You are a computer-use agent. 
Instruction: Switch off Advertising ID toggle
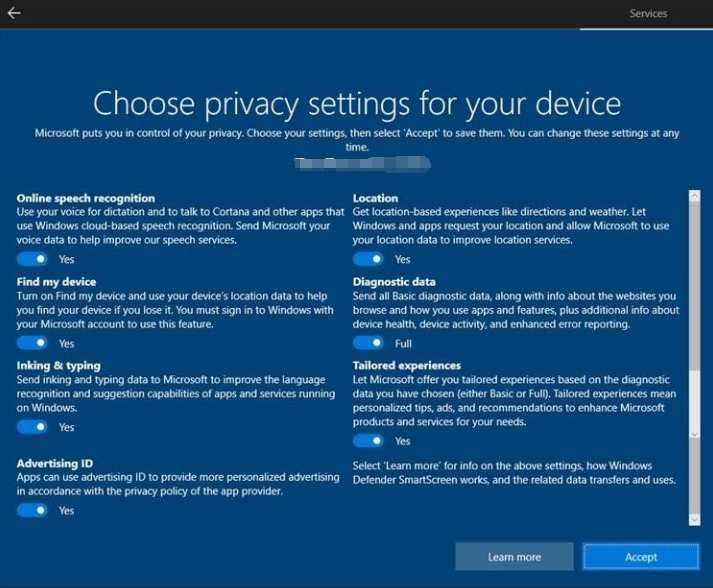coord(33,510)
